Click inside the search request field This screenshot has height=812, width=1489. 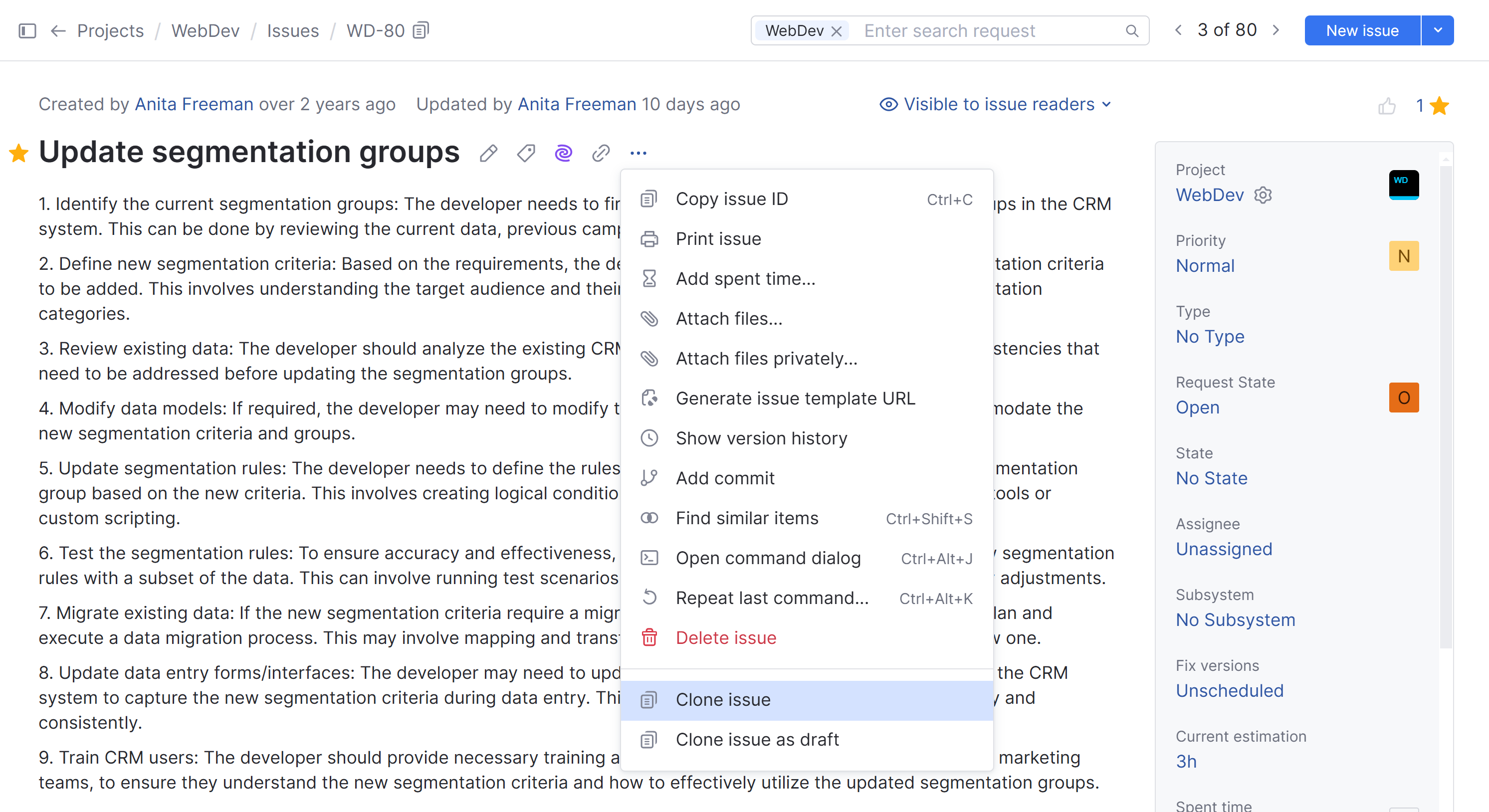(x=954, y=30)
